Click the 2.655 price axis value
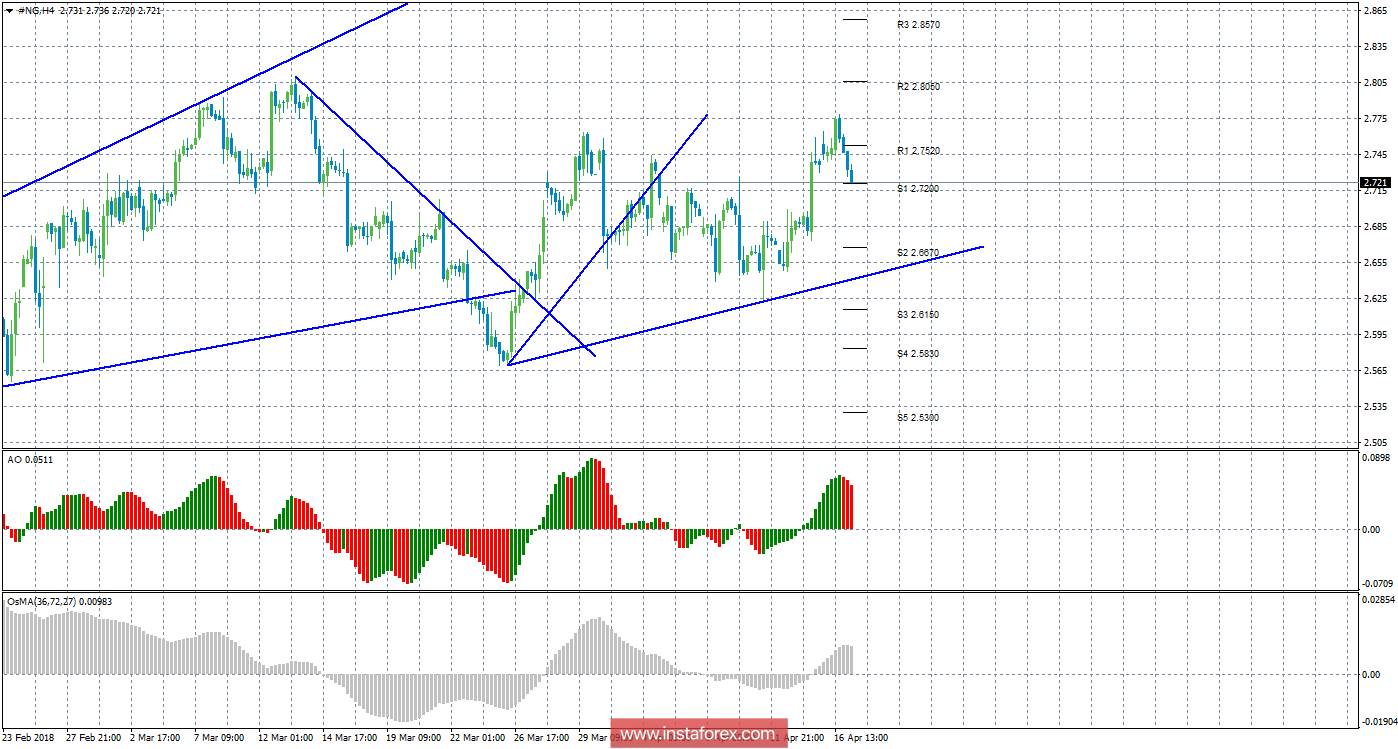Viewport: 1398px width, 749px height. [x=1375, y=262]
